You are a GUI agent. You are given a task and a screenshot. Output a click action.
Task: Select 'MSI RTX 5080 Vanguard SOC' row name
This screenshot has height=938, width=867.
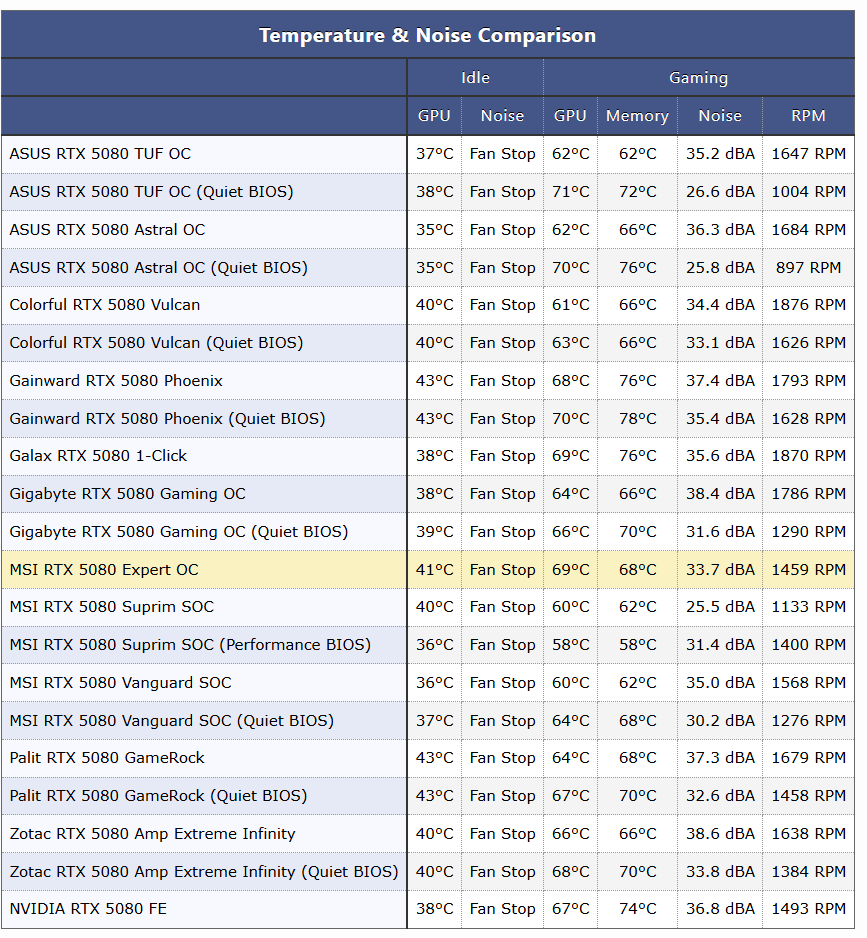pos(120,683)
